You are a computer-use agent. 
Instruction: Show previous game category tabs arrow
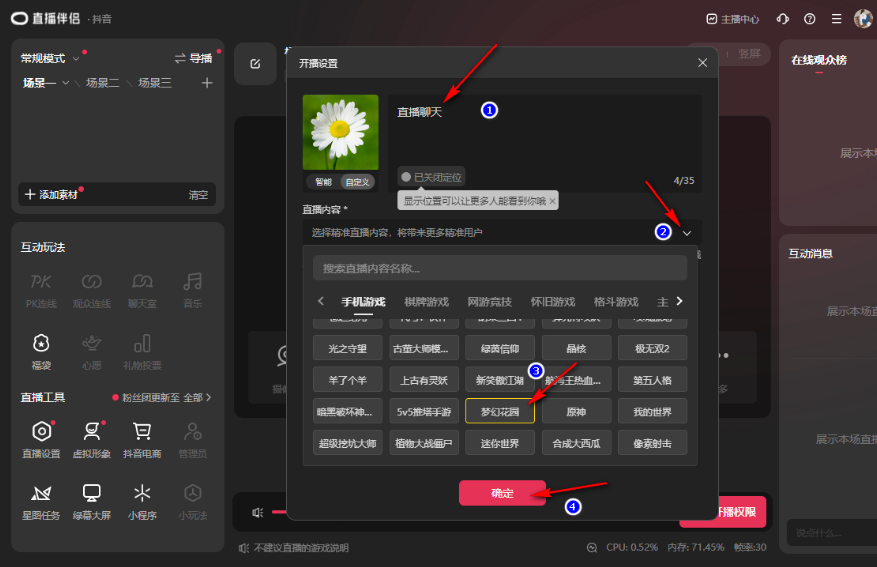tap(320, 301)
